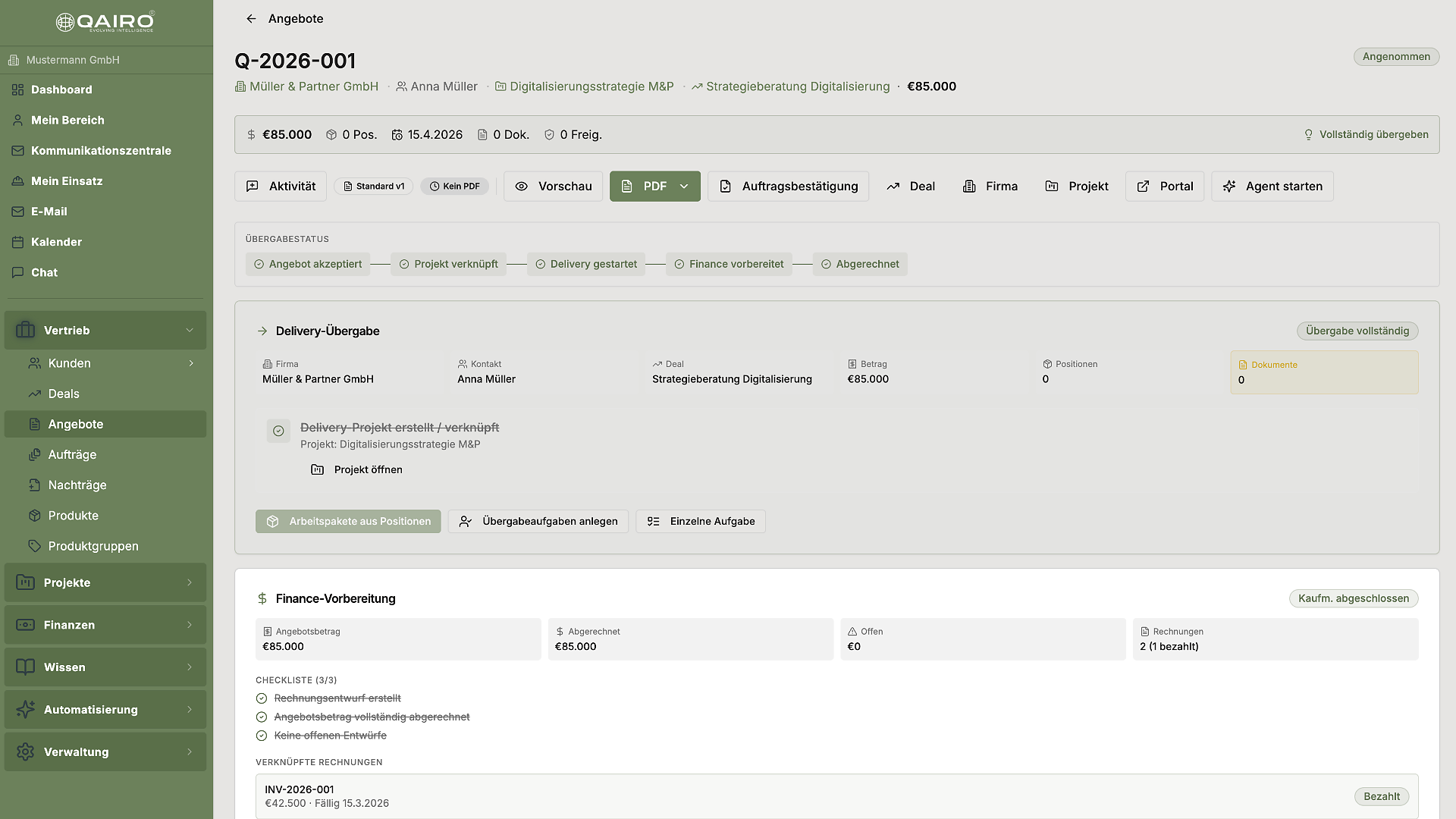Select the Vorschau eye icon
Image resolution: width=1456 pixels, height=819 pixels.
(x=521, y=186)
